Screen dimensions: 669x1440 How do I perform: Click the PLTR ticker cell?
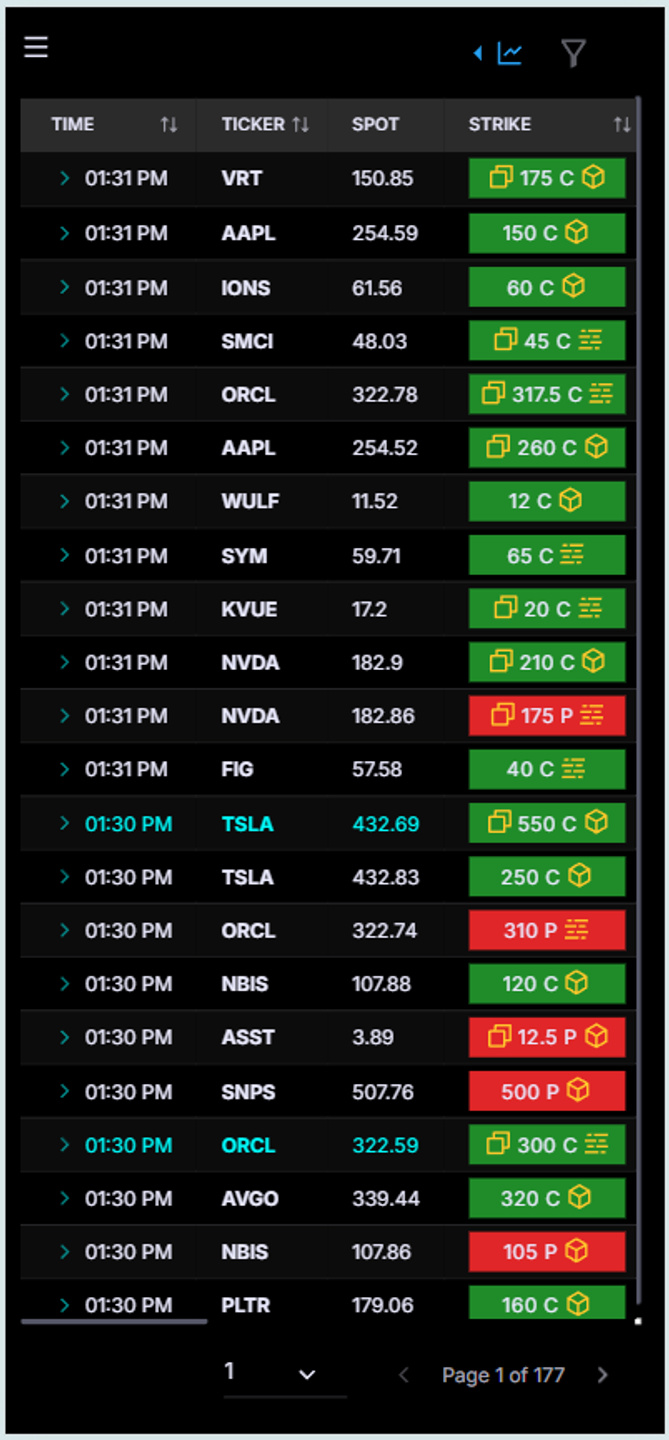246,1305
